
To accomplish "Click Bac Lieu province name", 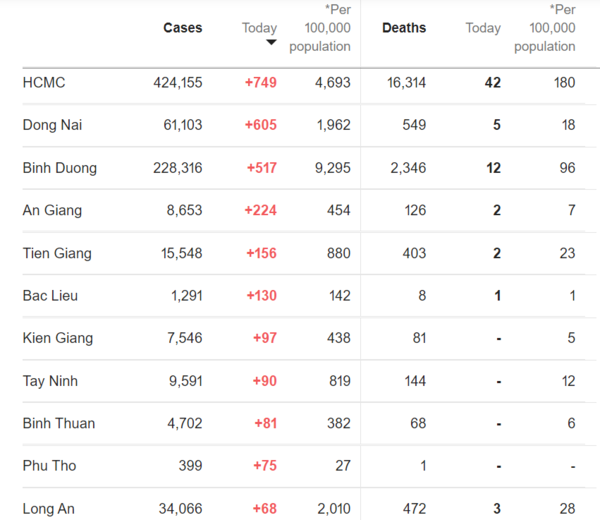I will [50, 296].
